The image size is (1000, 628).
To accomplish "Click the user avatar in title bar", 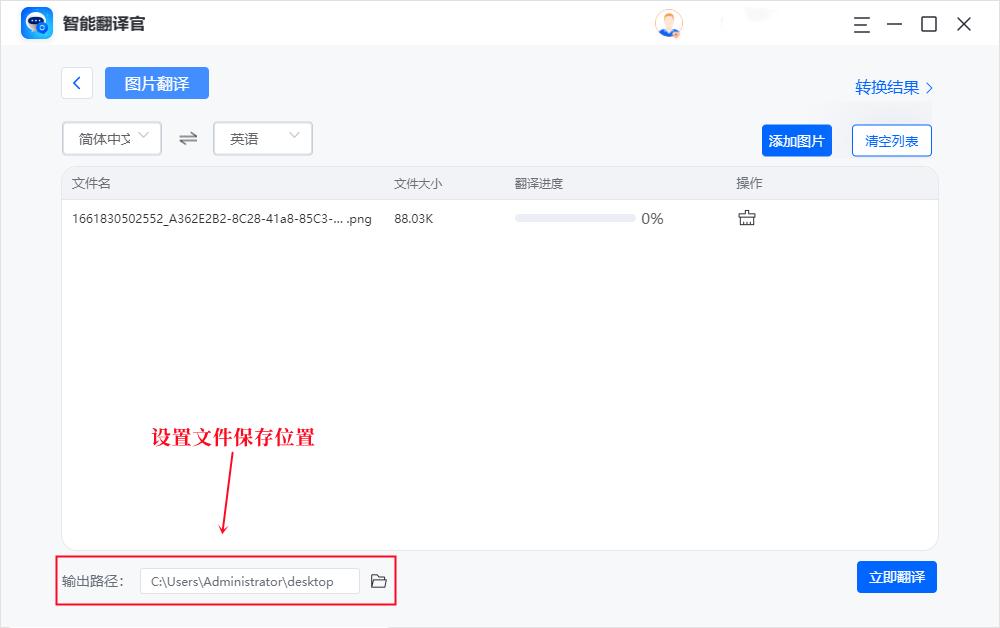I will tap(668, 23).
